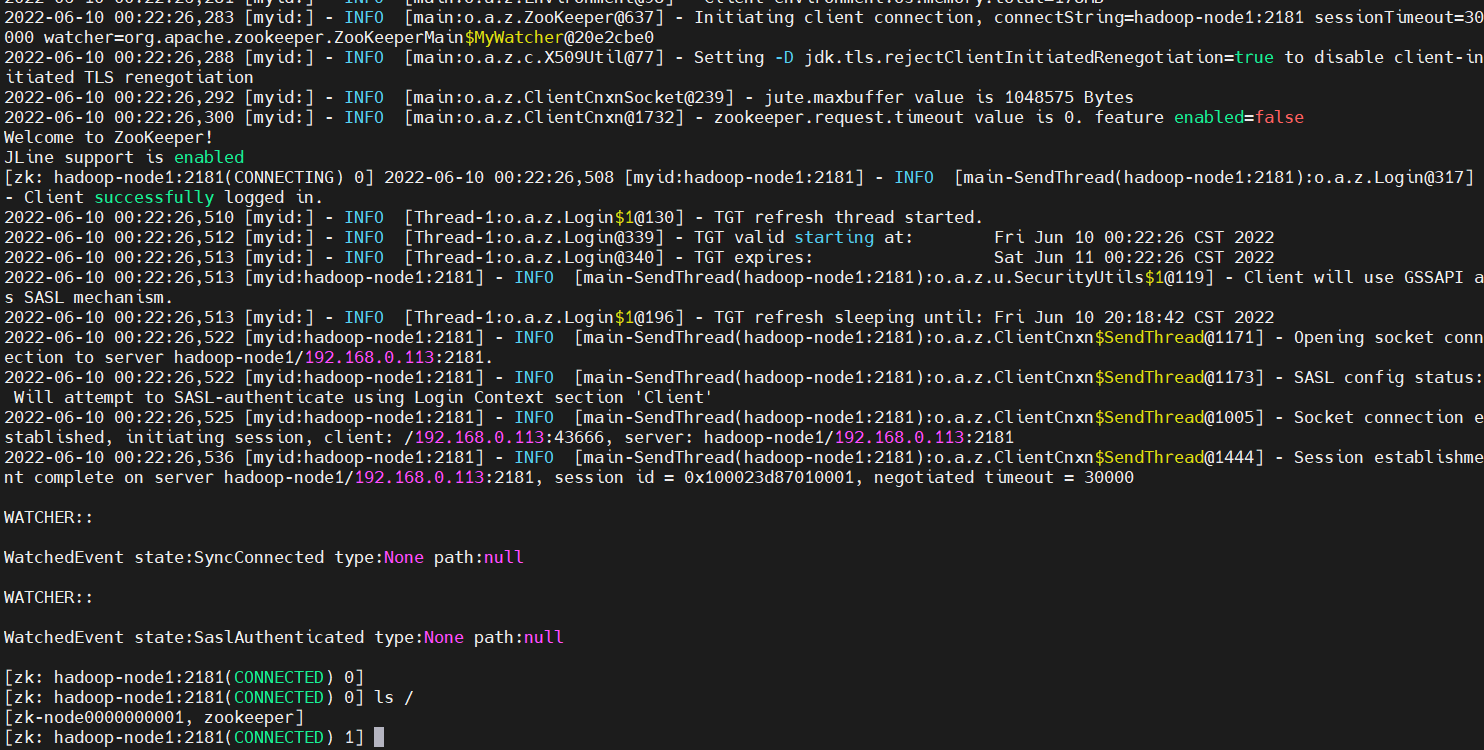Screen dimensions: 1484x750
Task: Click 'Client will use GSSAPI' message
Action: tap(1354, 277)
